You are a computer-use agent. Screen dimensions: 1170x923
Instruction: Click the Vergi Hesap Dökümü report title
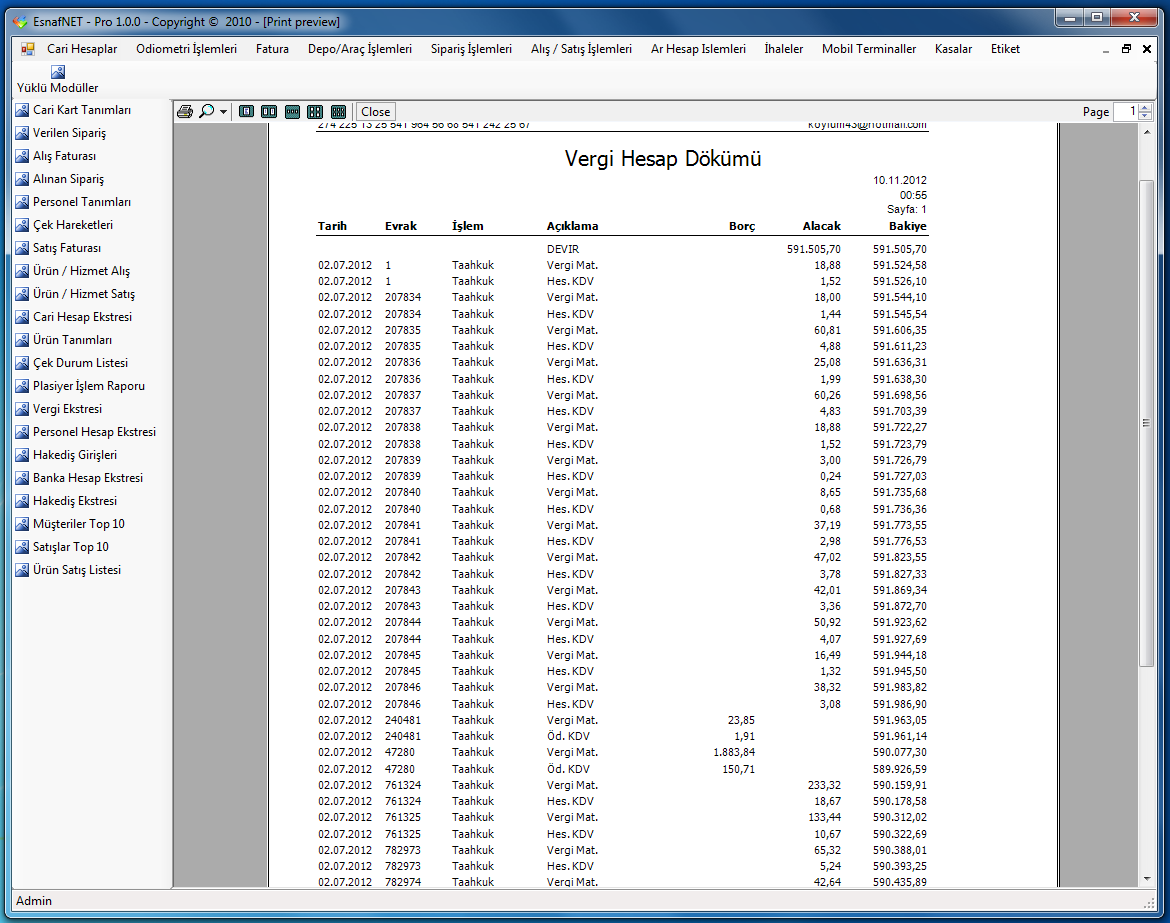[663, 159]
